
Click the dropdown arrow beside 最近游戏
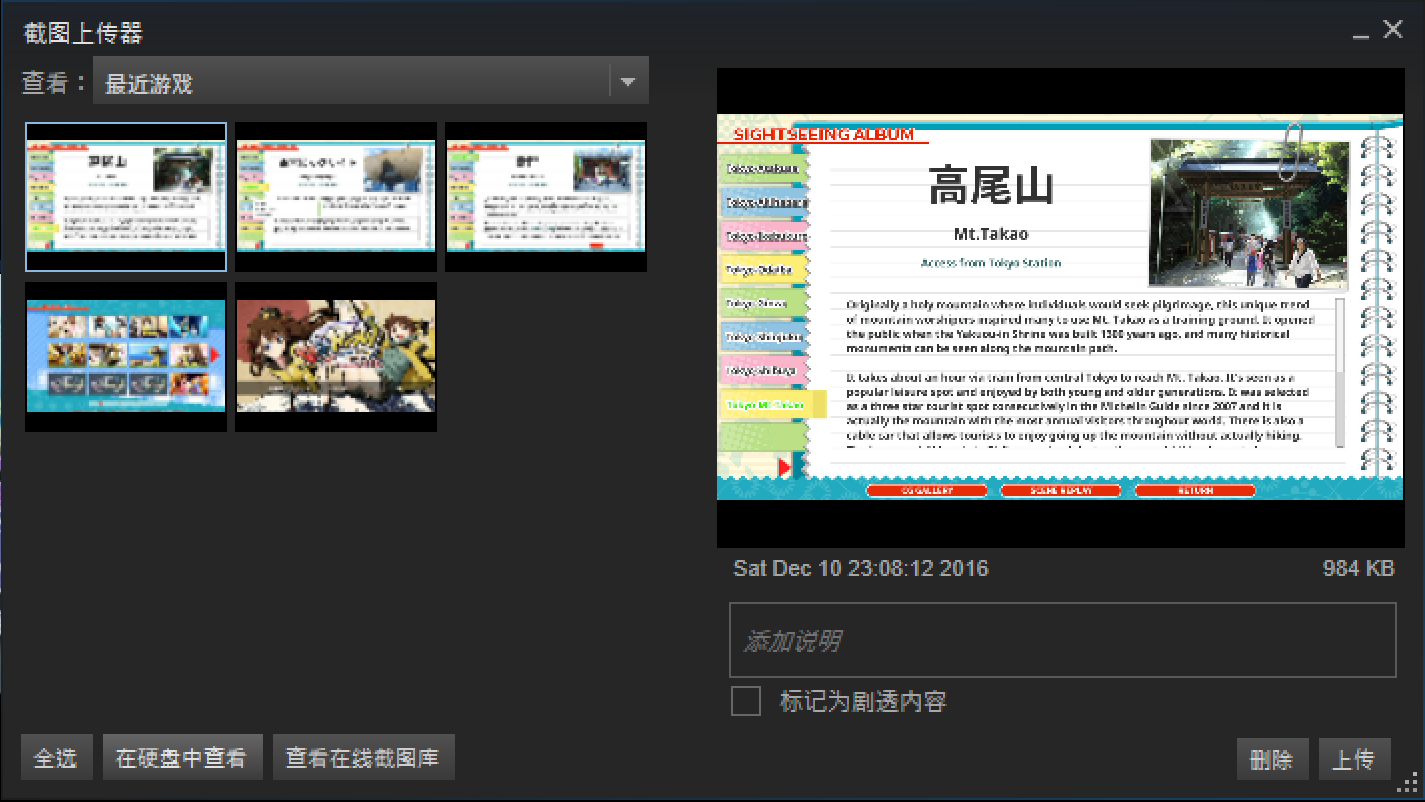(630, 81)
